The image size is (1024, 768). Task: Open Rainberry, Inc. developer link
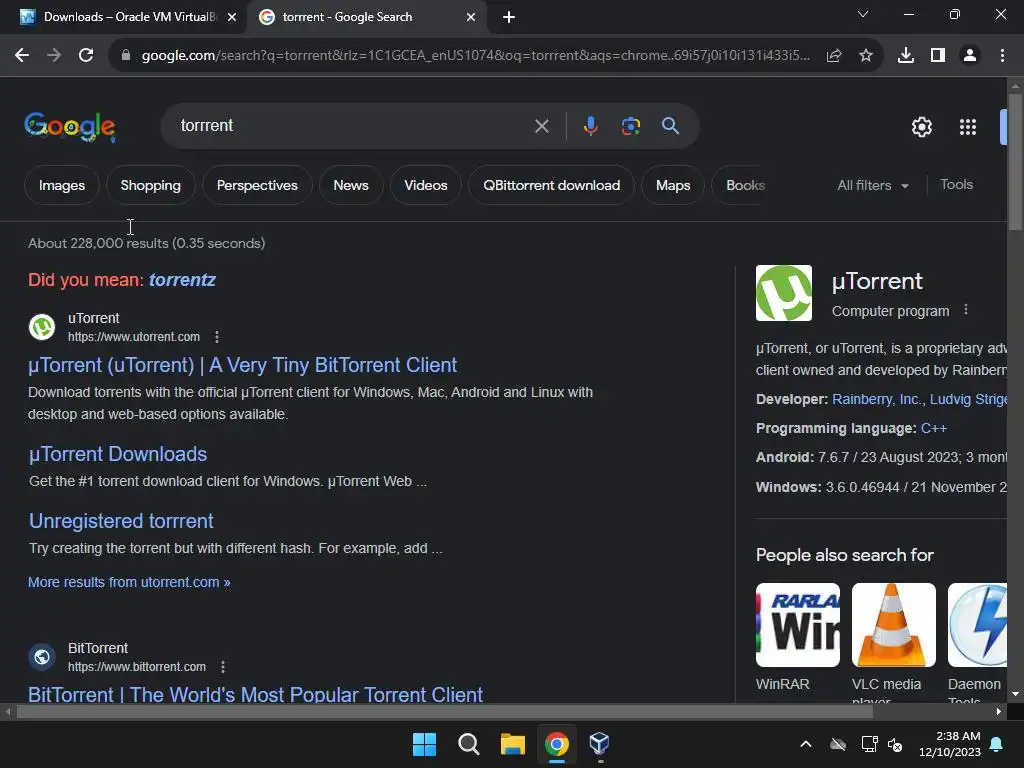click(877, 399)
